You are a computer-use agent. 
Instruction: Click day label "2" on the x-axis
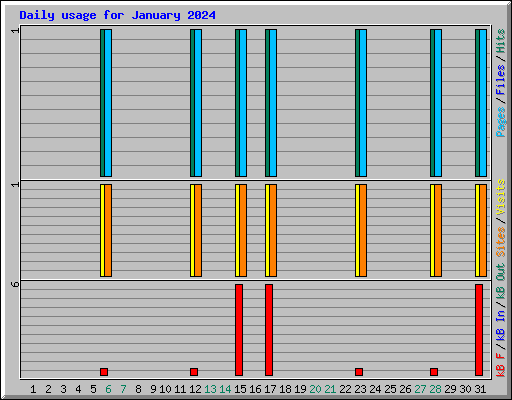click(48, 389)
